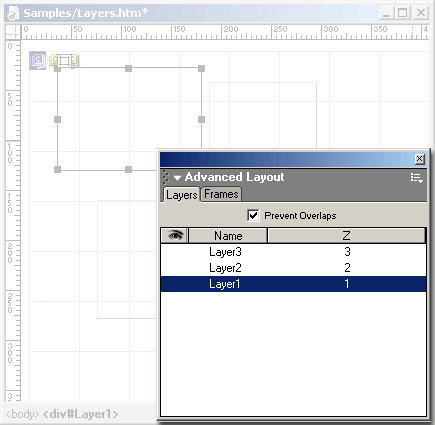Click the purple layer anchor marker icon
Screen dimensions: 435x425
37,60
